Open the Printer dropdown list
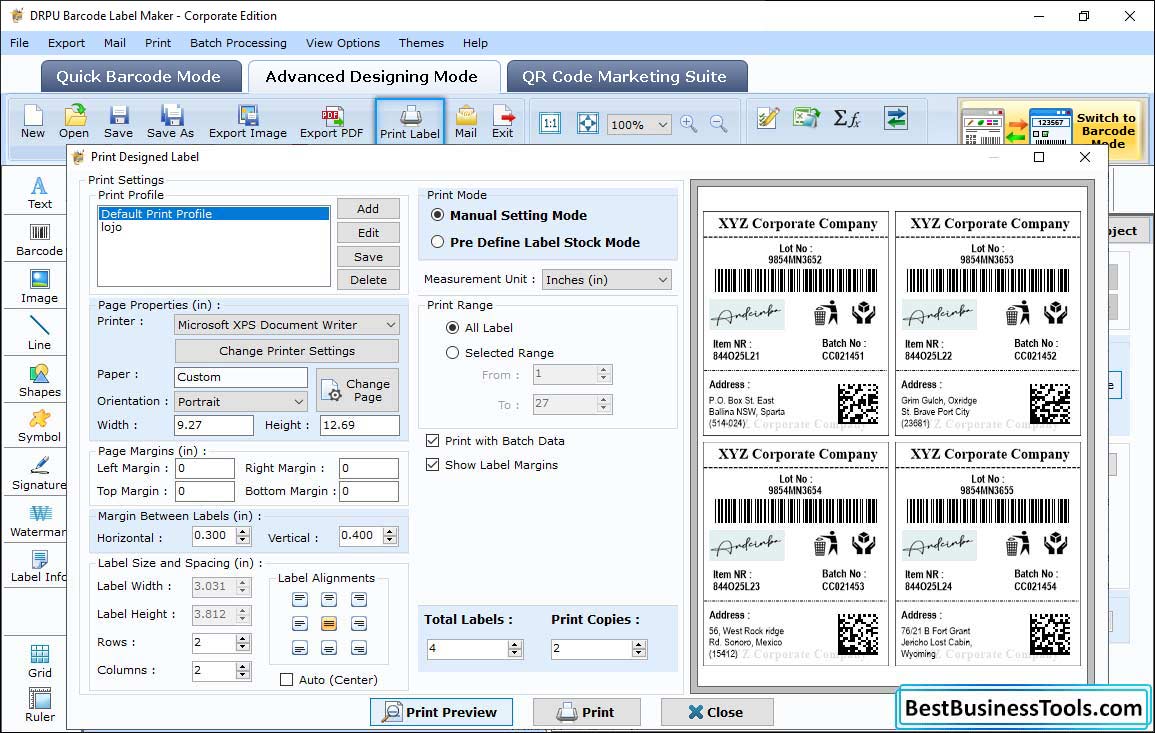Image resolution: width=1155 pixels, height=733 pixels. (287, 325)
